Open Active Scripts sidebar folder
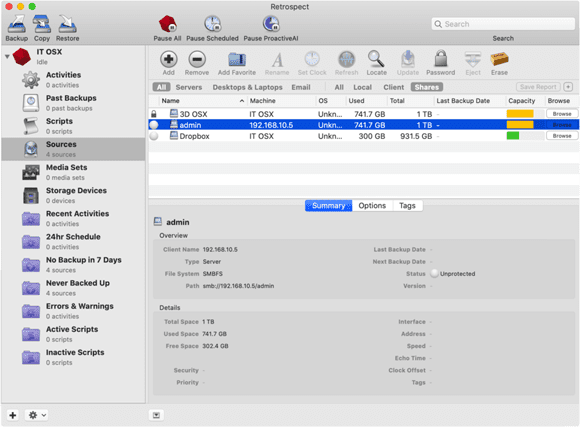 [x=73, y=334]
